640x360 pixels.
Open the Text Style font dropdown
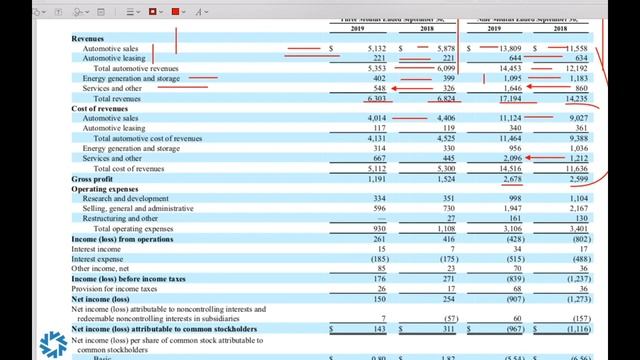[x=201, y=12]
